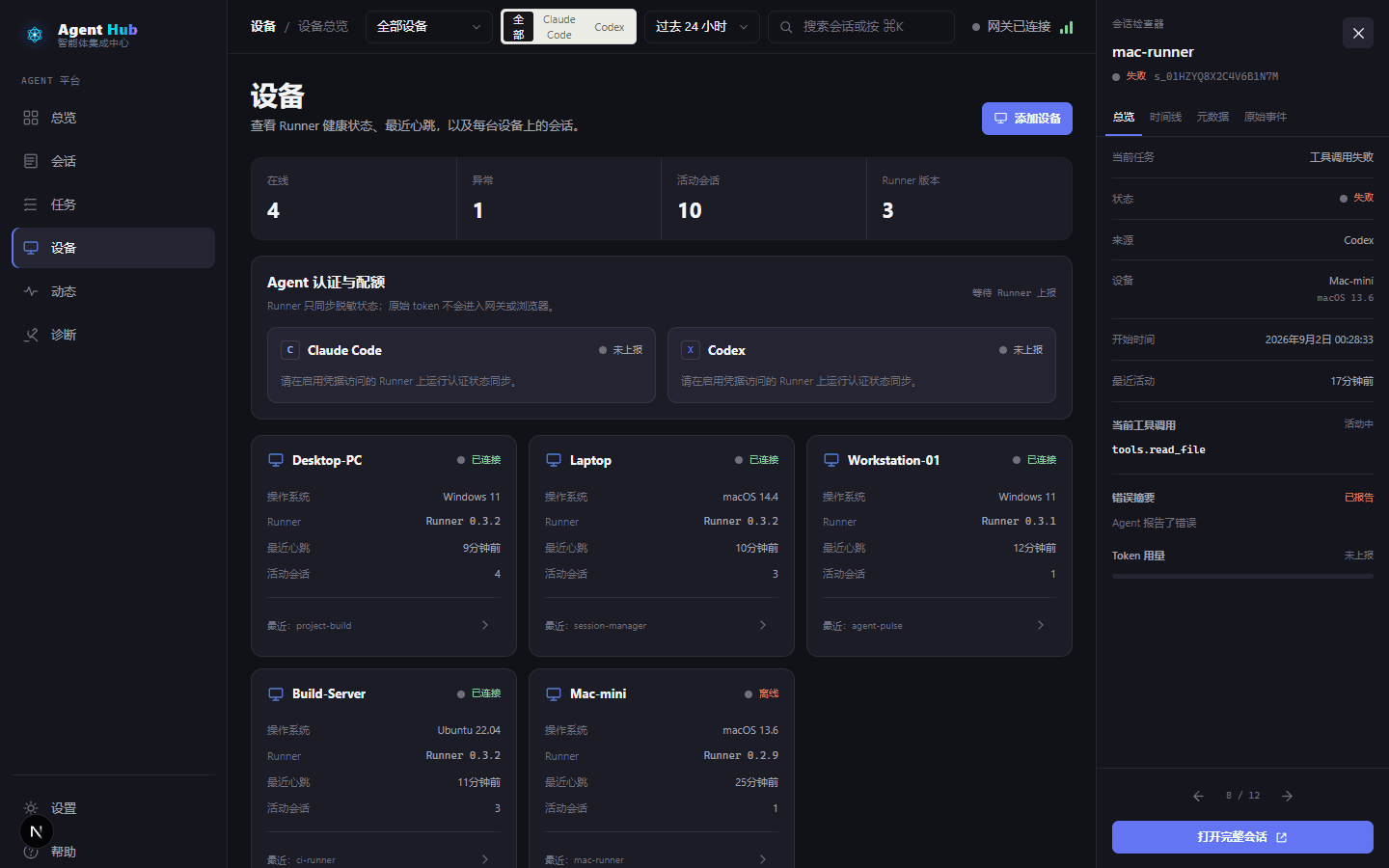Expand Laptop recent session-manager chevron
The height and width of the screenshot is (868, 1389).
click(763, 625)
